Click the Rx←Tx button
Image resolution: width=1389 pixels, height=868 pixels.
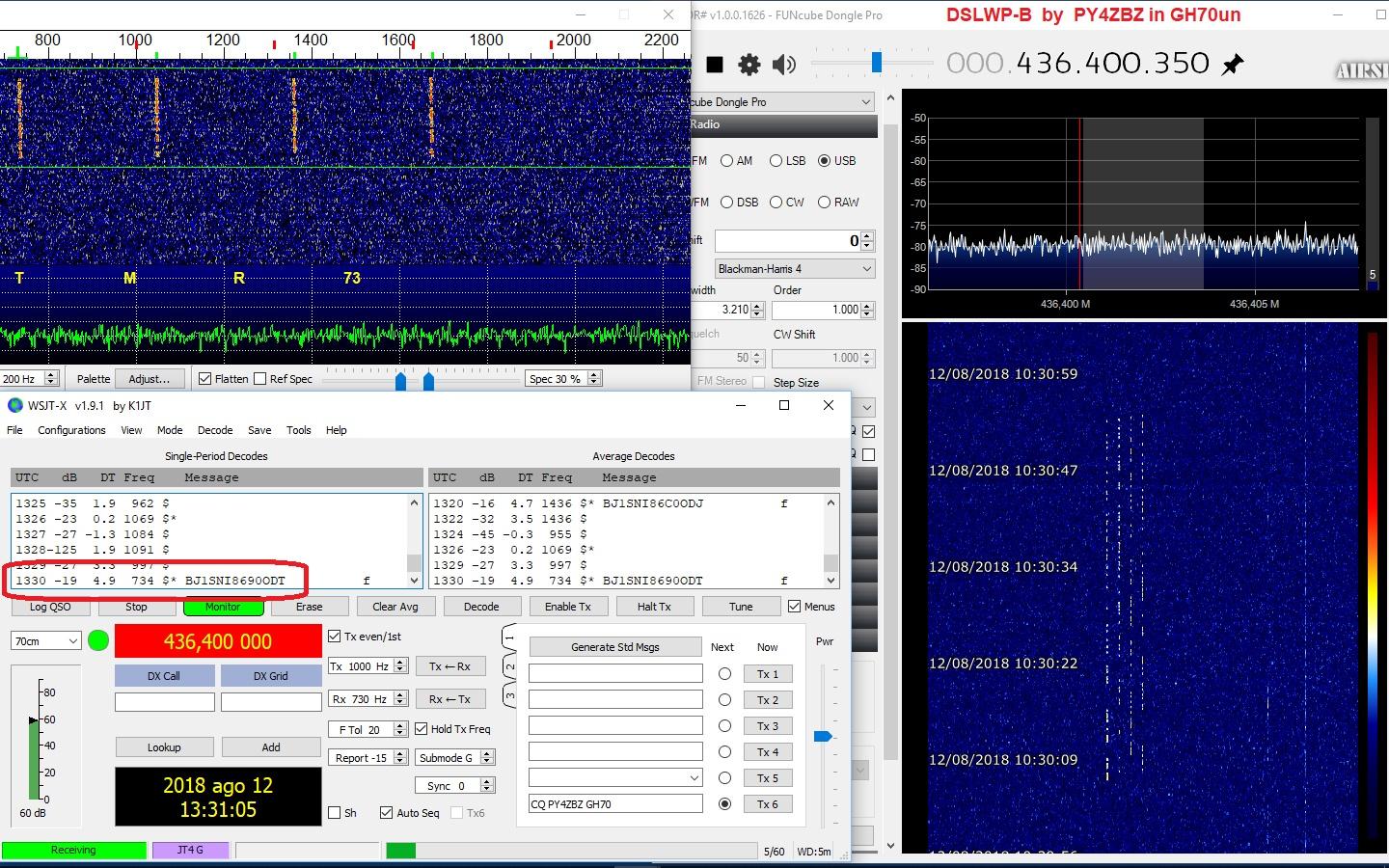[449, 699]
